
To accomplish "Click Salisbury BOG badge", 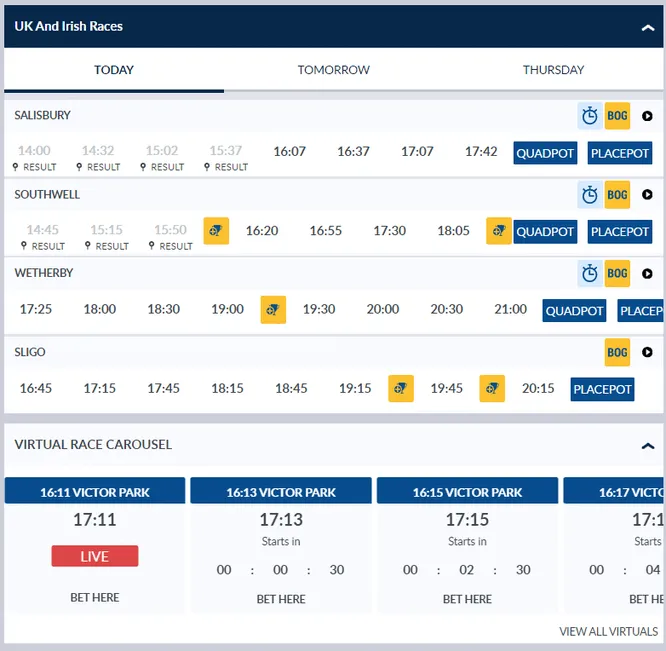I will (x=617, y=116).
